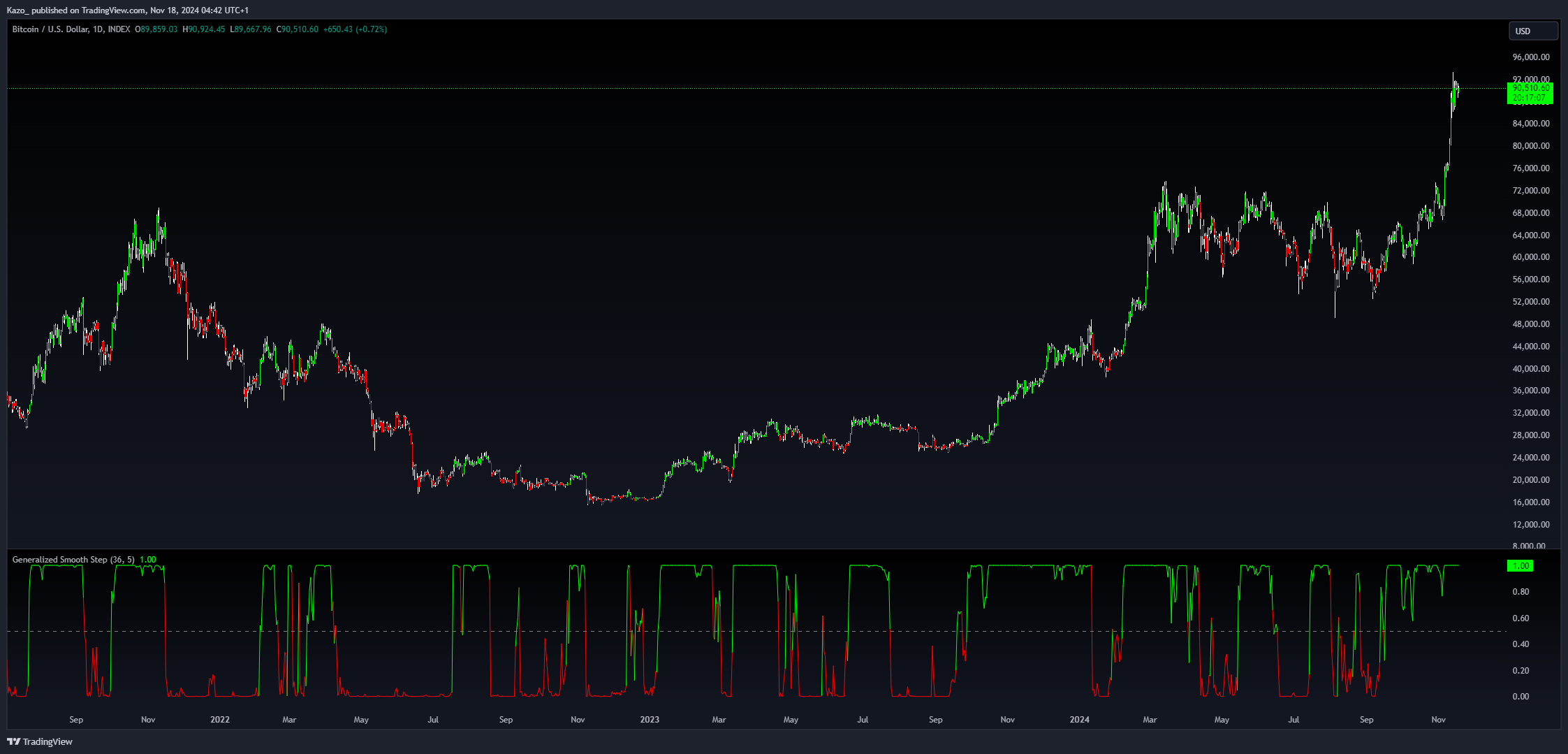
Task: Click the 0.00 indicator axis label
Action: click(x=1521, y=697)
